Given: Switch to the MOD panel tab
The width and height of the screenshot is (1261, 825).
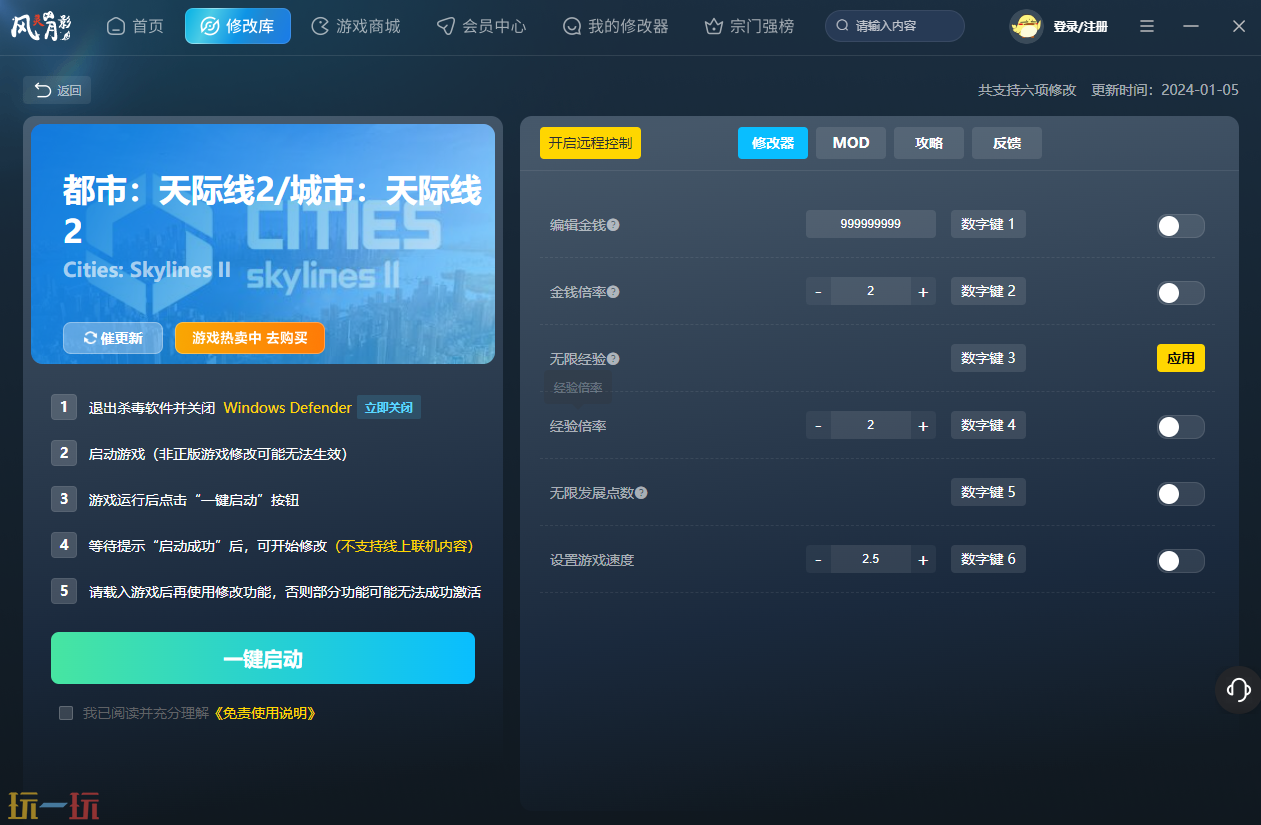Looking at the screenshot, I should (851, 143).
